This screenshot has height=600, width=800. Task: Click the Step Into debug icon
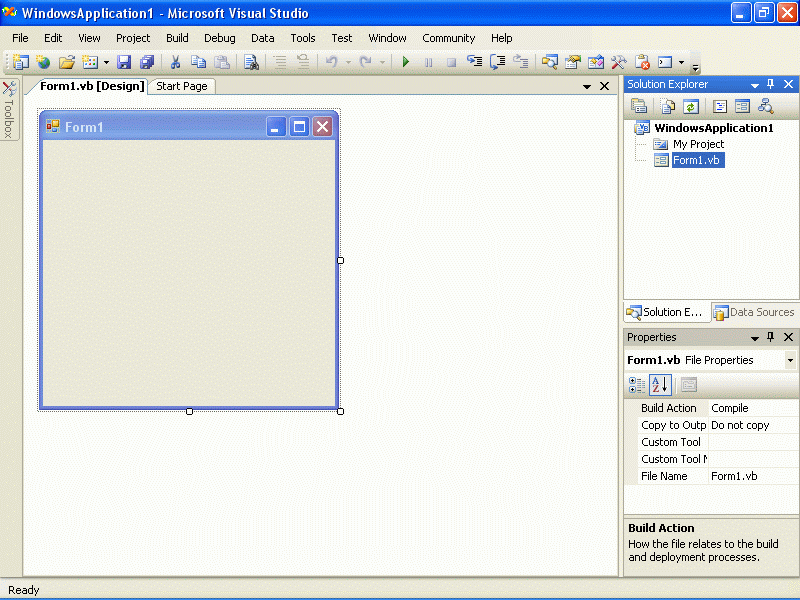click(x=474, y=62)
